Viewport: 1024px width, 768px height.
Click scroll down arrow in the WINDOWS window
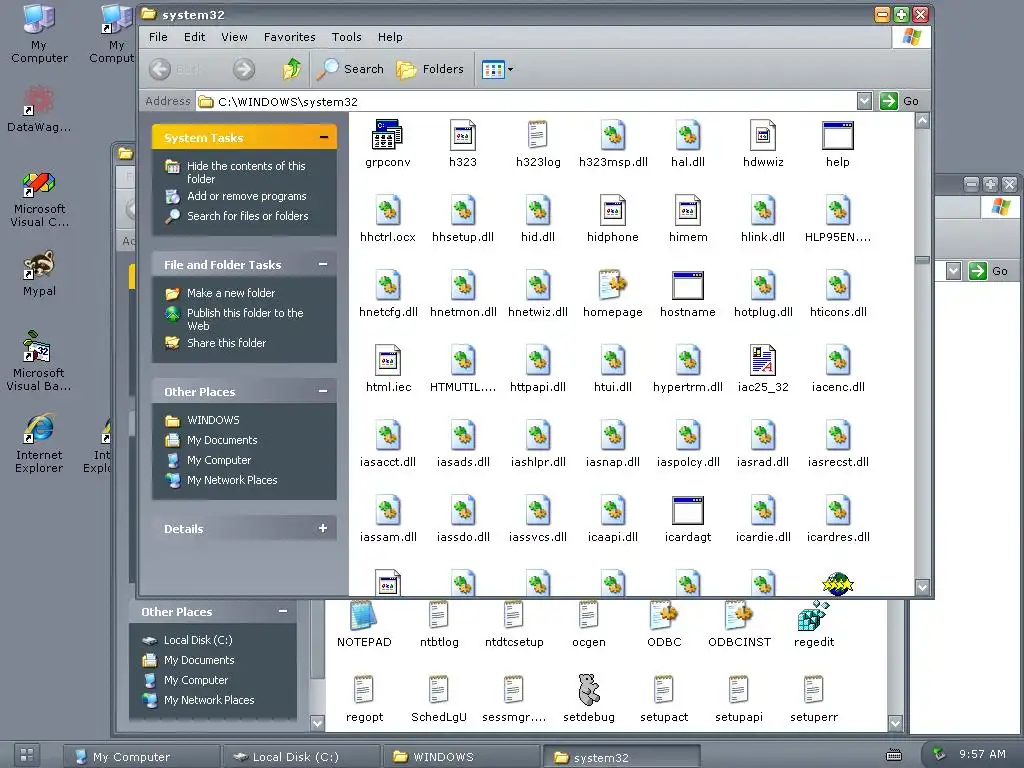(895, 723)
